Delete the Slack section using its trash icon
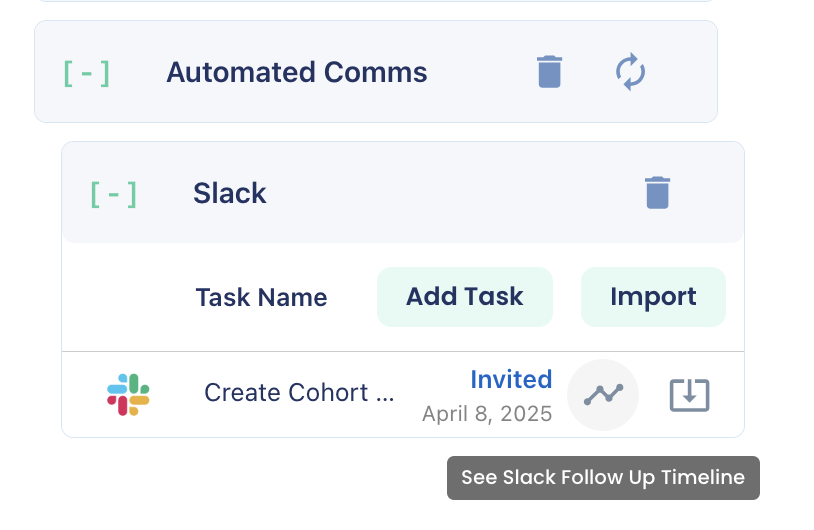Viewport: 814px width, 530px height. [657, 193]
